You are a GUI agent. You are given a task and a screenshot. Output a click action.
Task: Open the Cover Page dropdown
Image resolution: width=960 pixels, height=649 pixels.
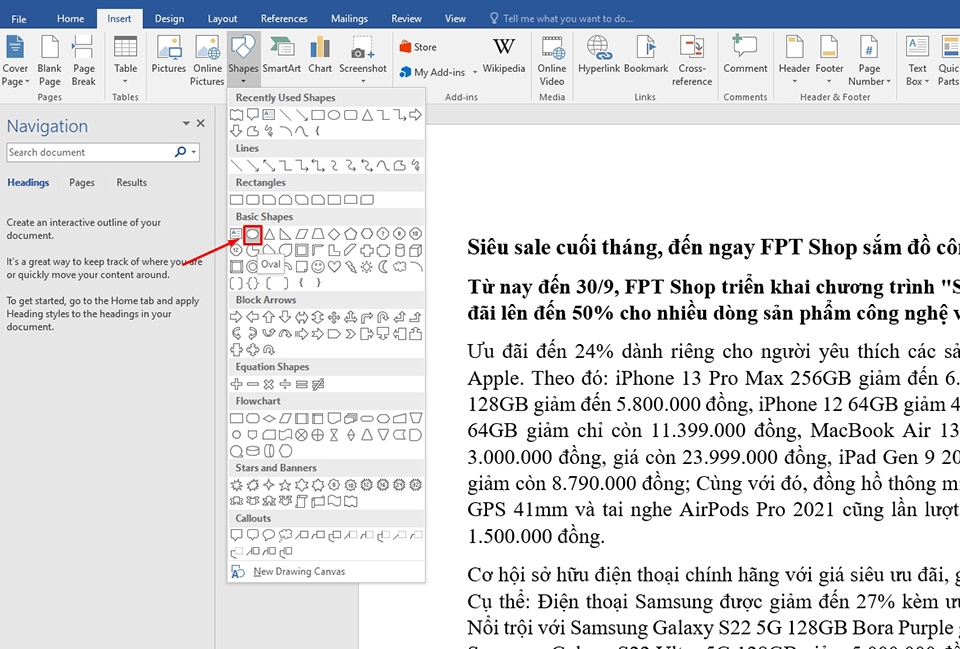pyautogui.click(x=15, y=60)
